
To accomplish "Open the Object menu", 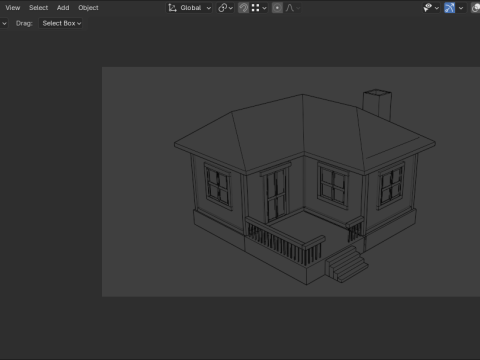I will click(88, 8).
